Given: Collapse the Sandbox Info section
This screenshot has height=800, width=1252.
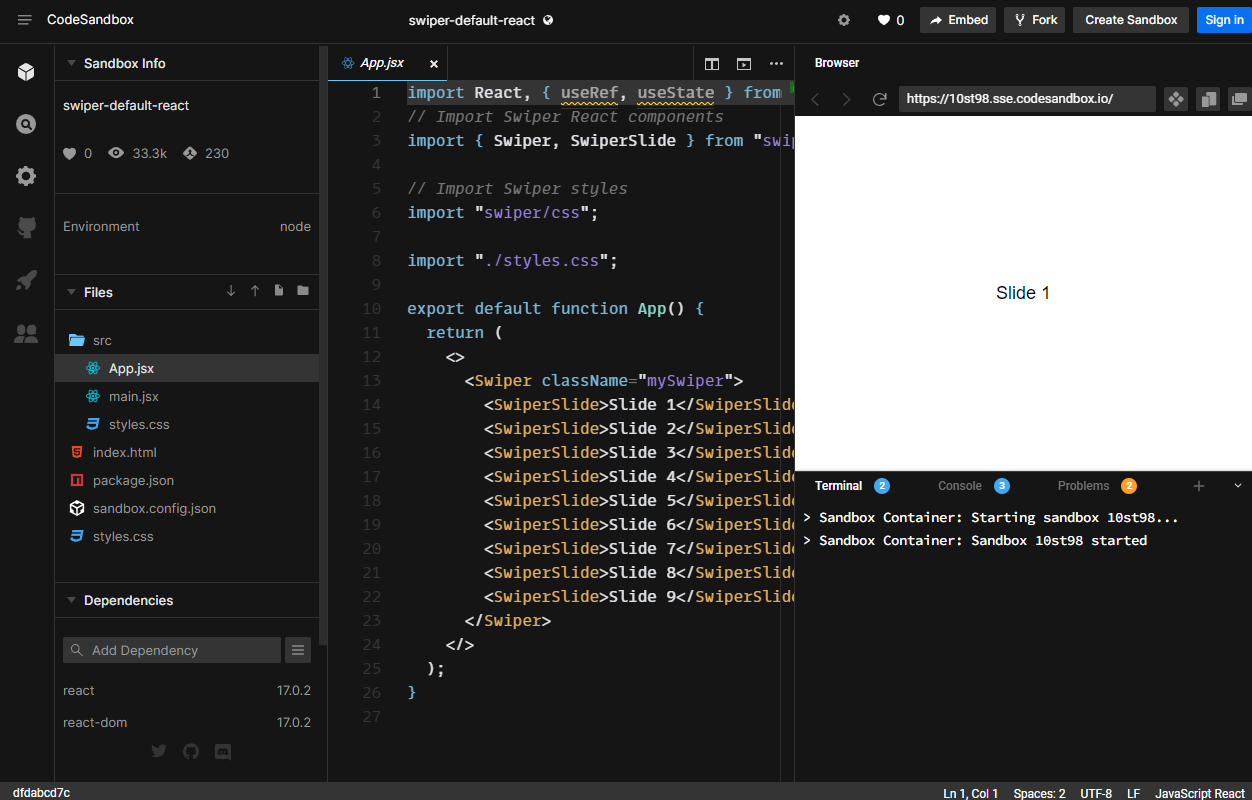Looking at the screenshot, I should (x=71, y=63).
